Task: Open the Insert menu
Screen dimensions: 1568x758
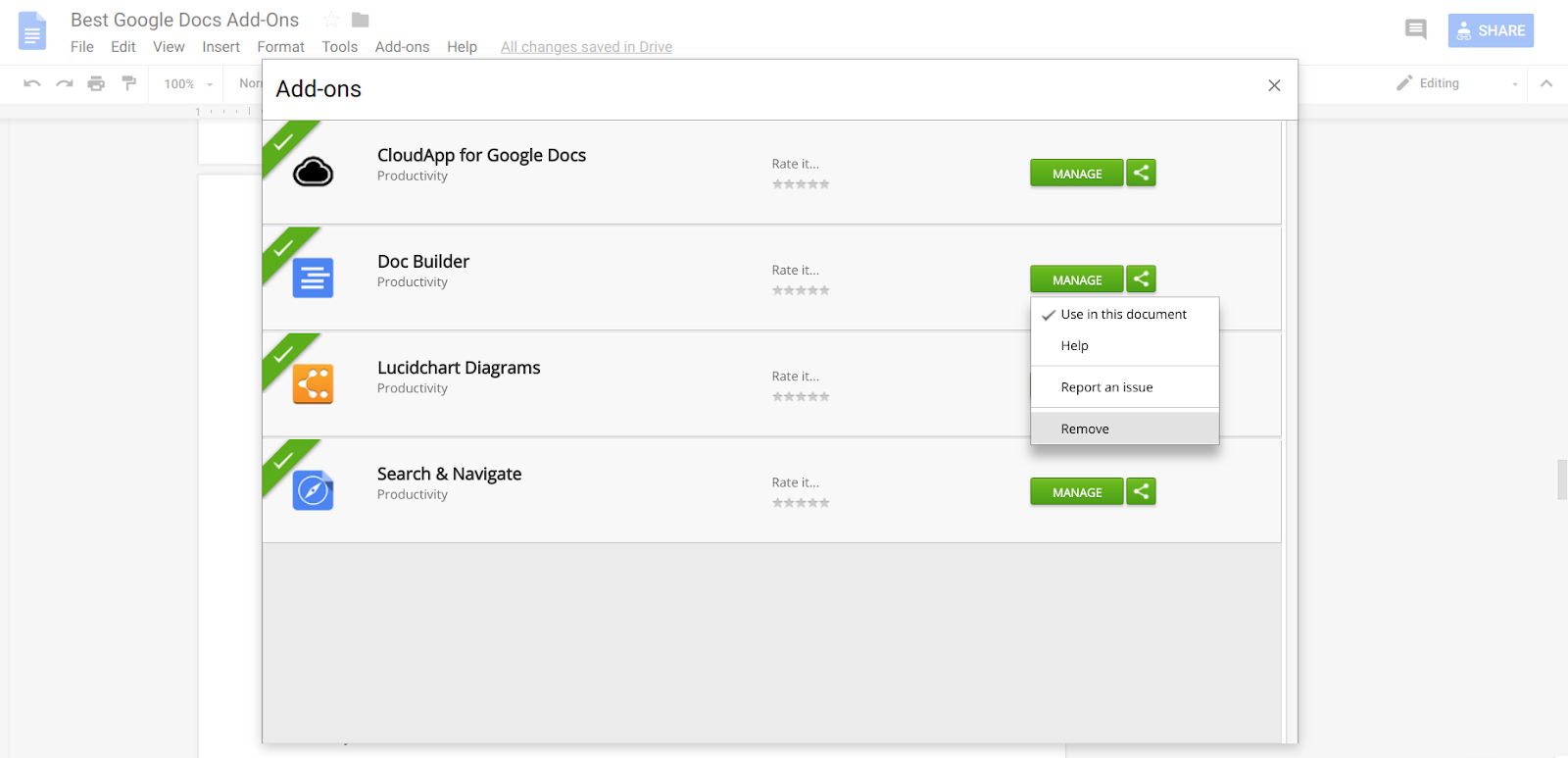Action: 220,47
